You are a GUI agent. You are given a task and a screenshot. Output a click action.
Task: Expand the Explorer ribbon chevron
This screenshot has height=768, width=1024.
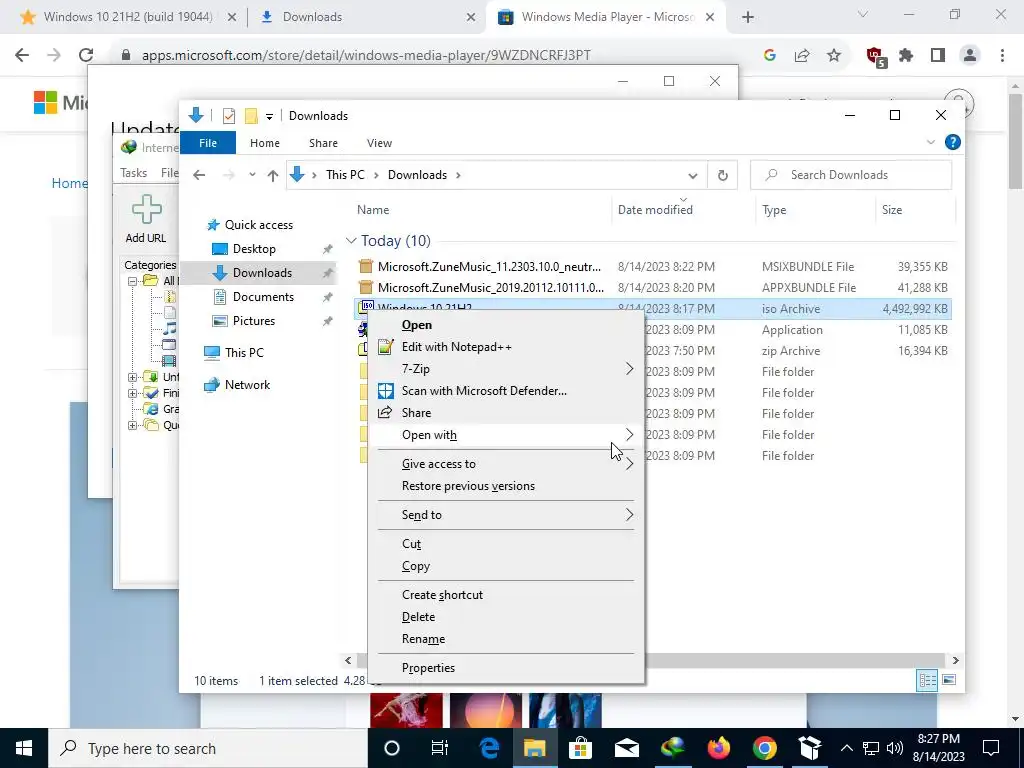click(x=931, y=142)
